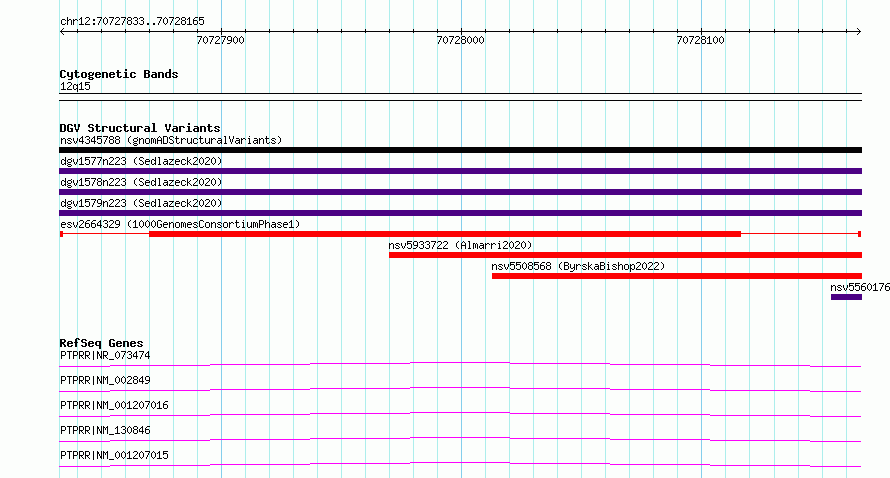Click the red nsv5933722 variant bar

click(625, 255)
